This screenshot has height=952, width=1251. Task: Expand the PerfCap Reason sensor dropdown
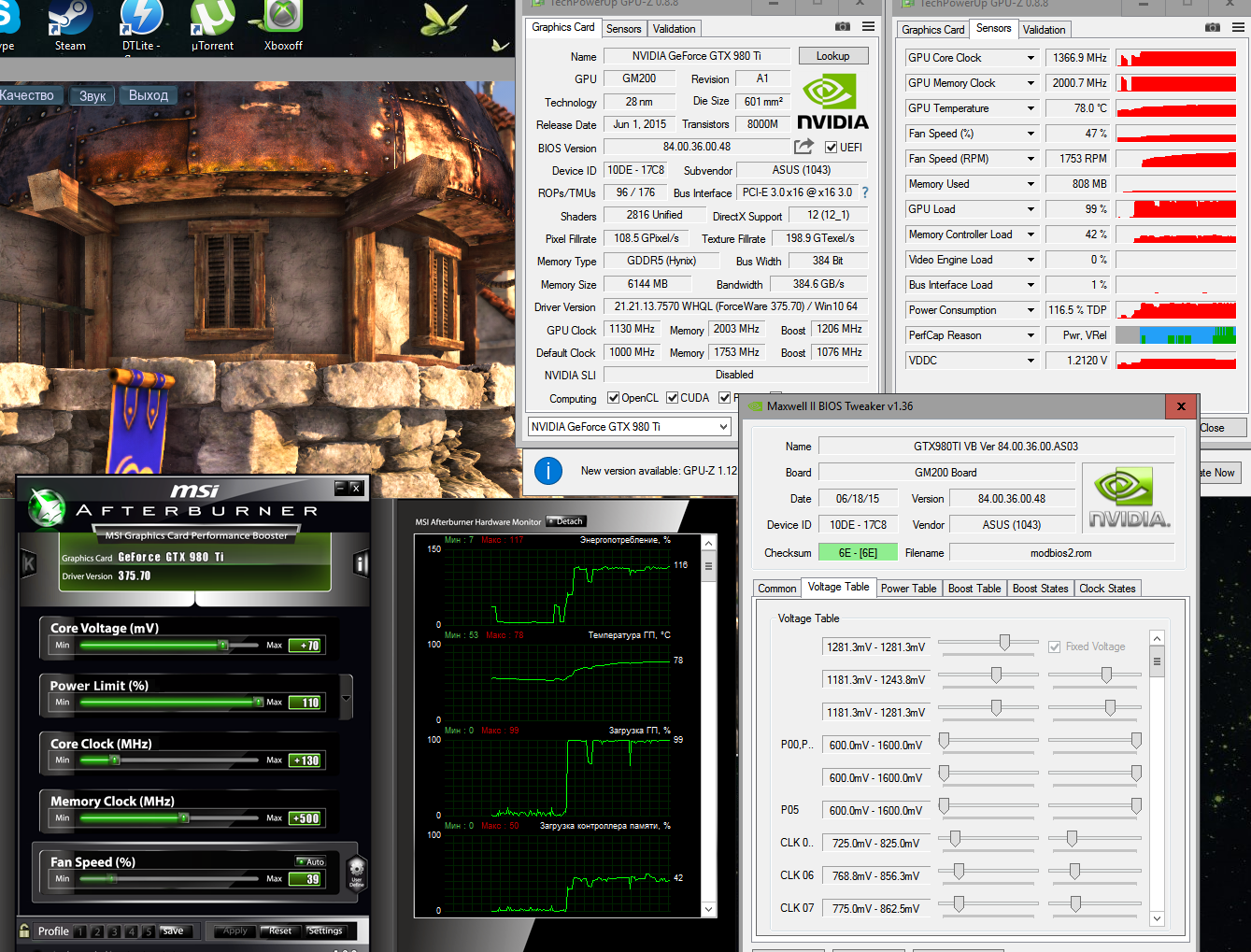[x=1031, y=335]
